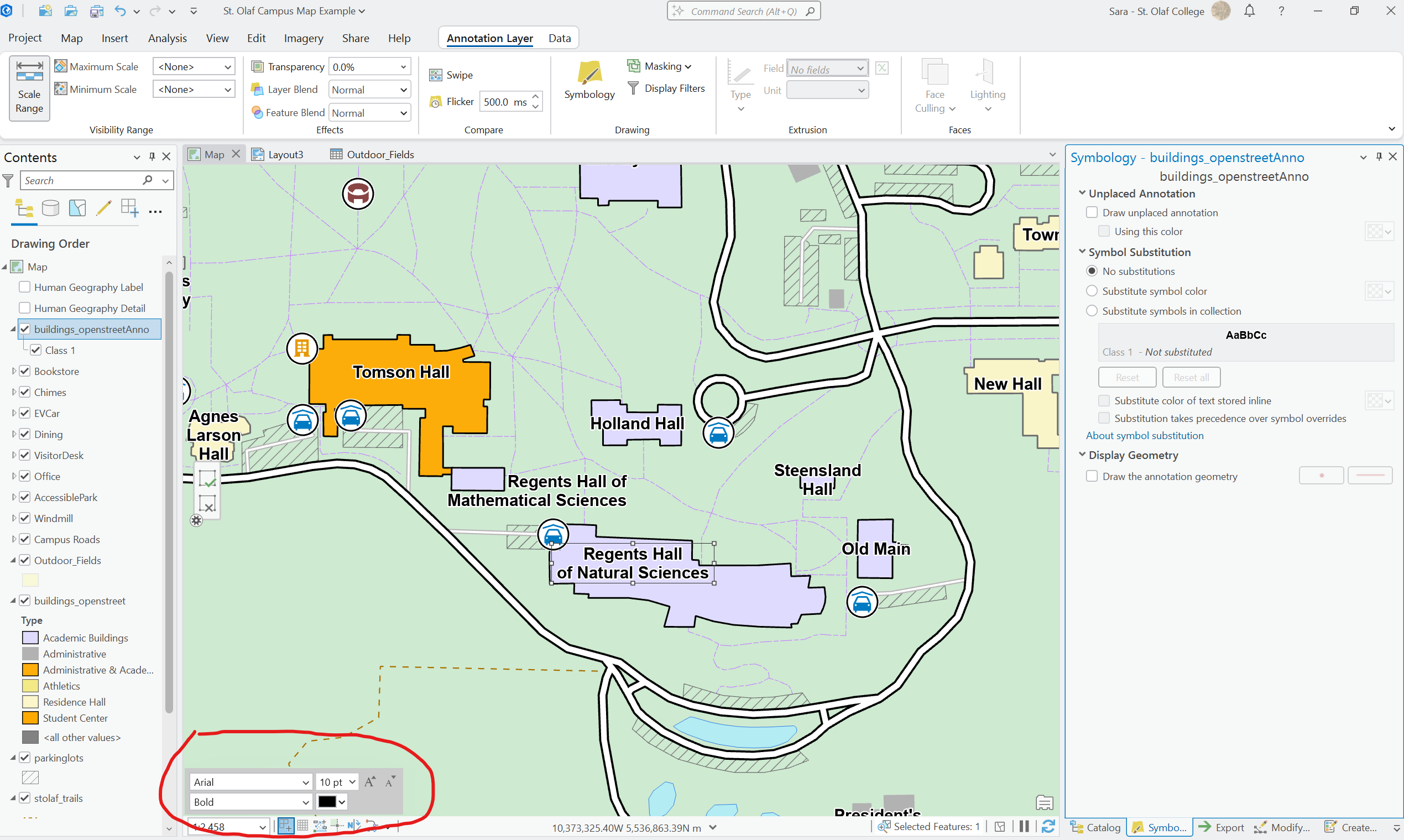Enable the Swipe compare tool
Screen dimensions: 1404x840
[436, 74]
